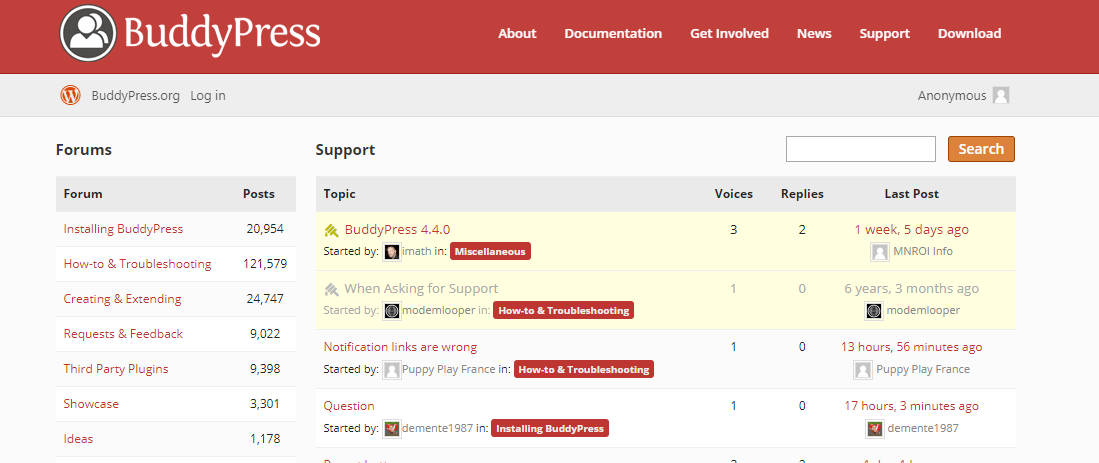
Task: Click the Forums sidebar heading
Action: [84, 149]
